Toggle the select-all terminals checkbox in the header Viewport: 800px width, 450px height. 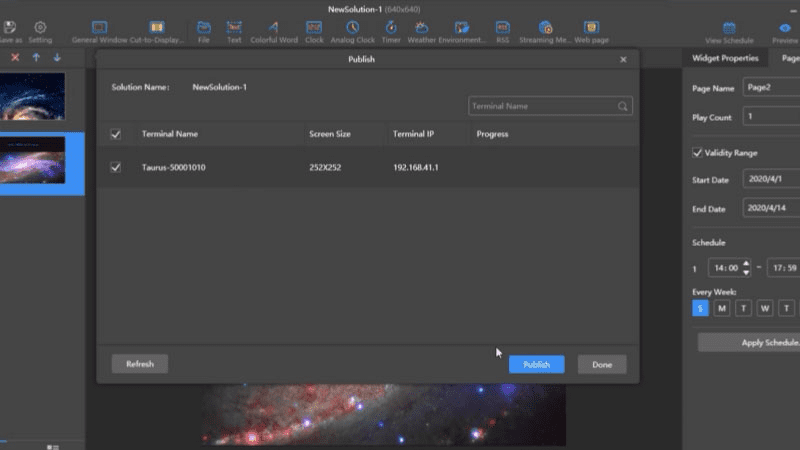(116, 134)
